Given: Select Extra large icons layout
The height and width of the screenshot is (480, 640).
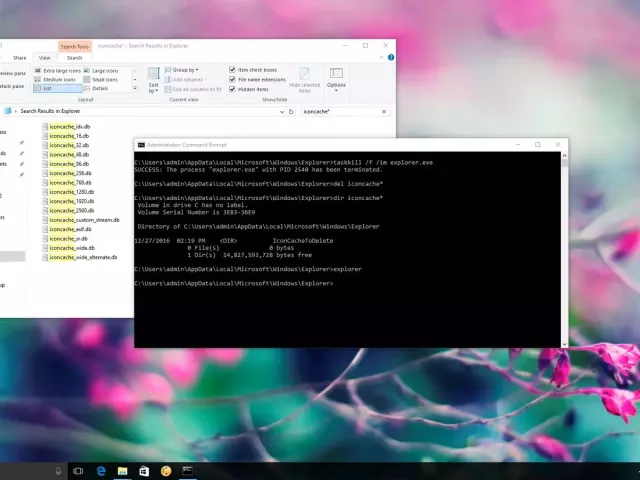Looking at the screenshot, I should [x=59, y=71].
